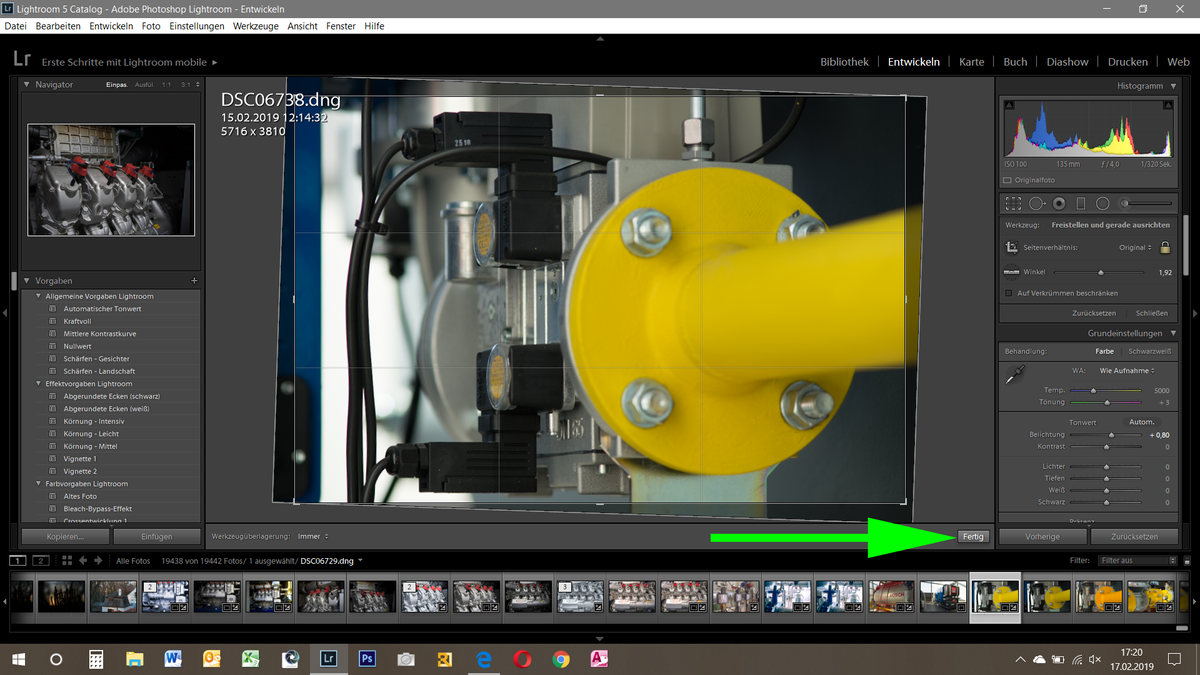This screenshot has width=1200, height=675.
Task: Click the Fertig button
Action: pos(972,536)
